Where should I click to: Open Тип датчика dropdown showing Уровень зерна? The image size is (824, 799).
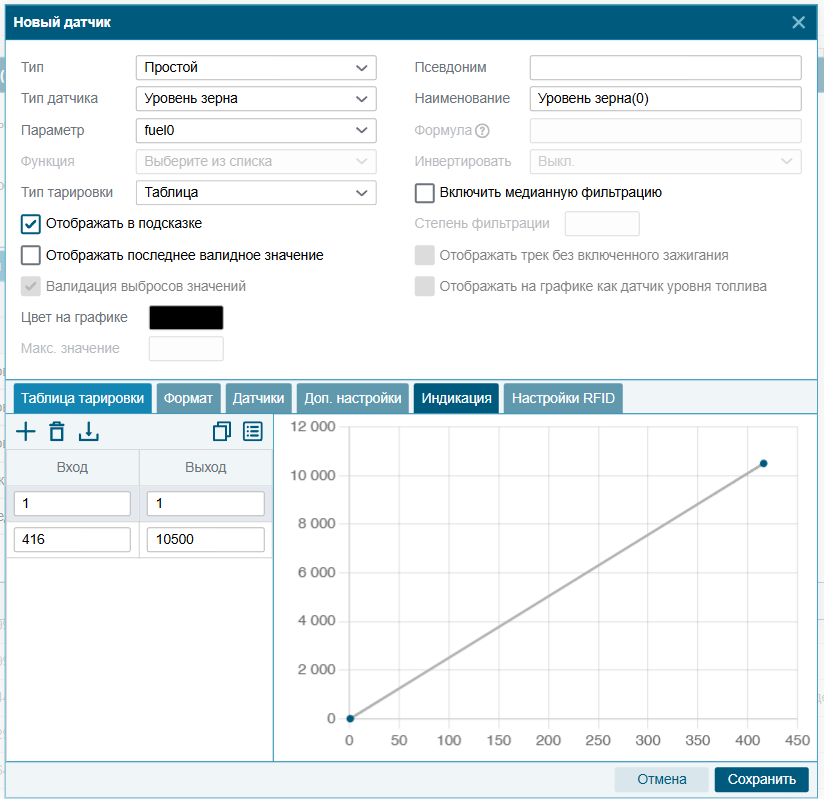256,99
